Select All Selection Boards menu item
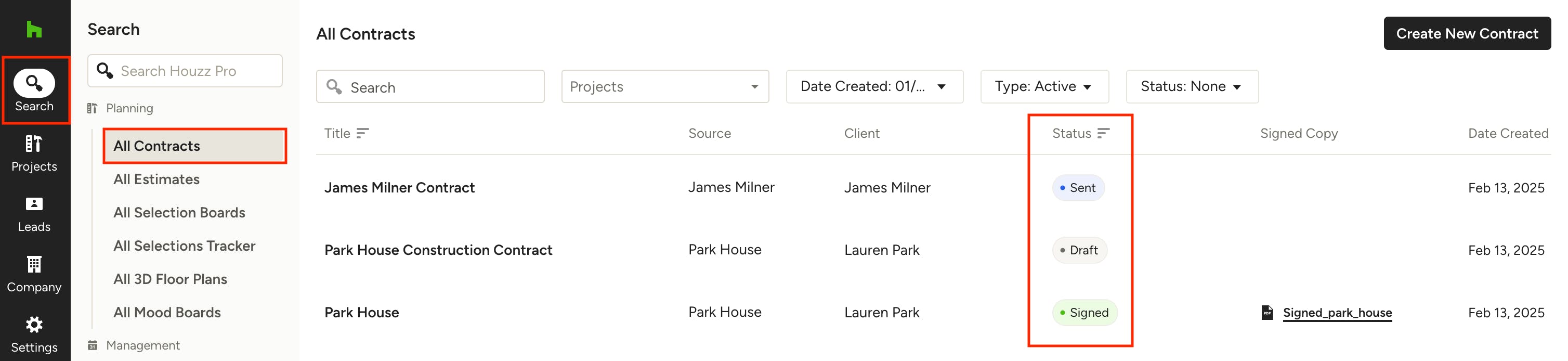Screen dimensions: 1568x361 (x=179, y=212)
